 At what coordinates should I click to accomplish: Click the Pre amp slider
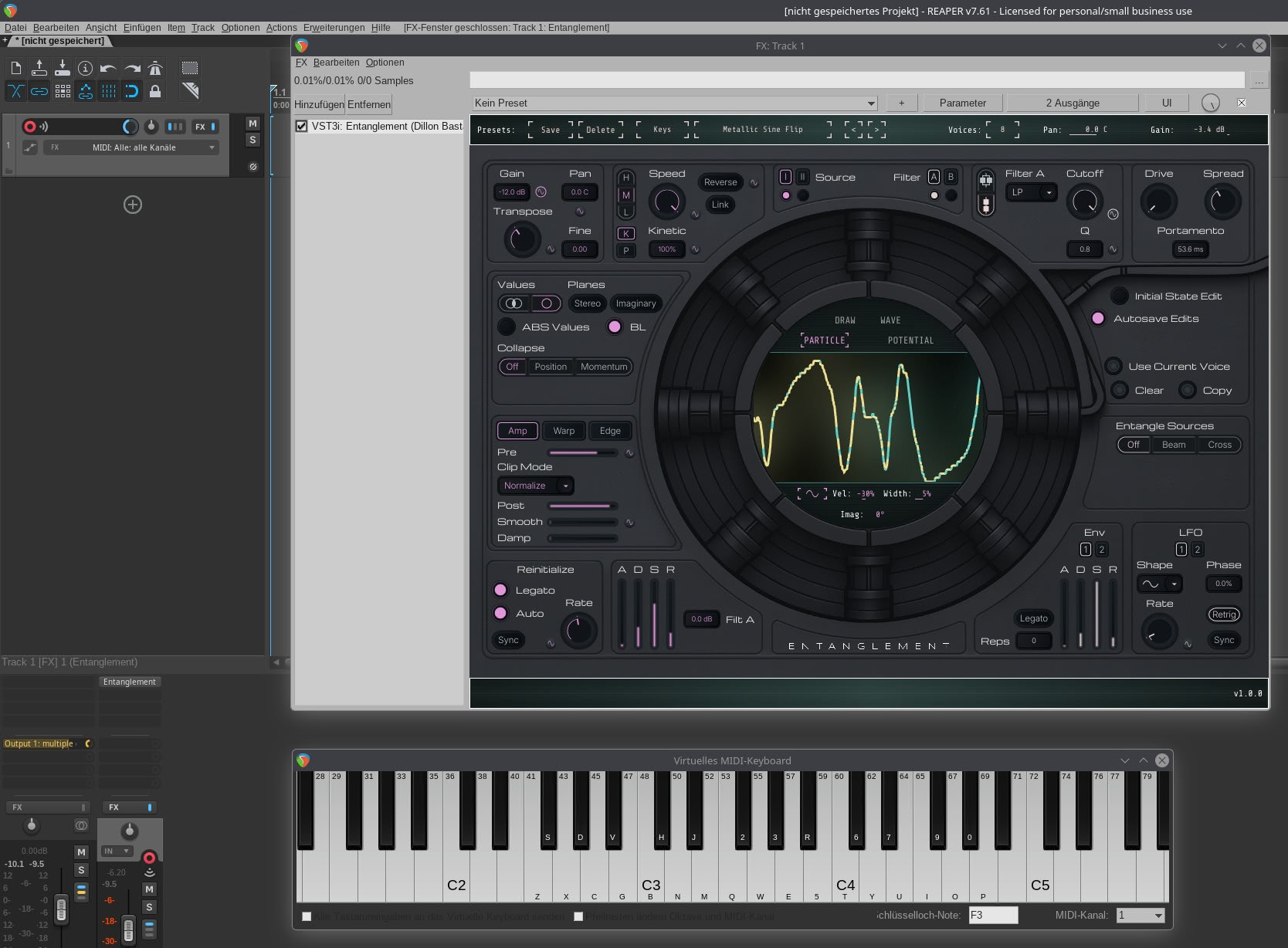[582, 453]
